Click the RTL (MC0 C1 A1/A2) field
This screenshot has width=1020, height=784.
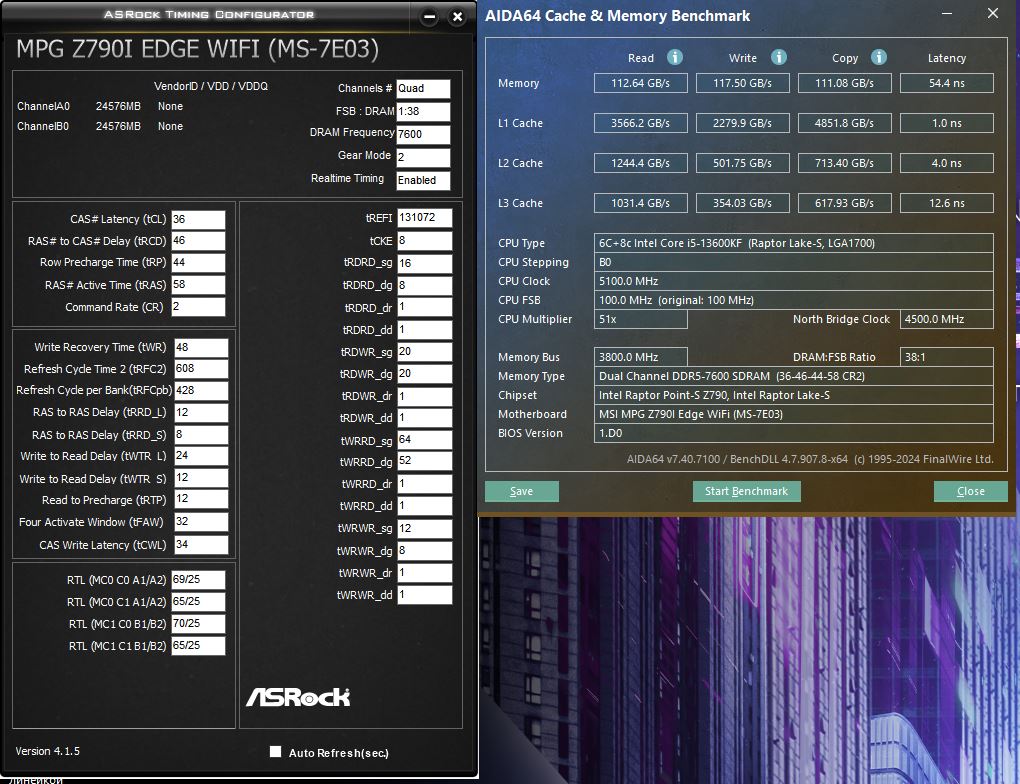pyautogui.click(x=198, y=602)
